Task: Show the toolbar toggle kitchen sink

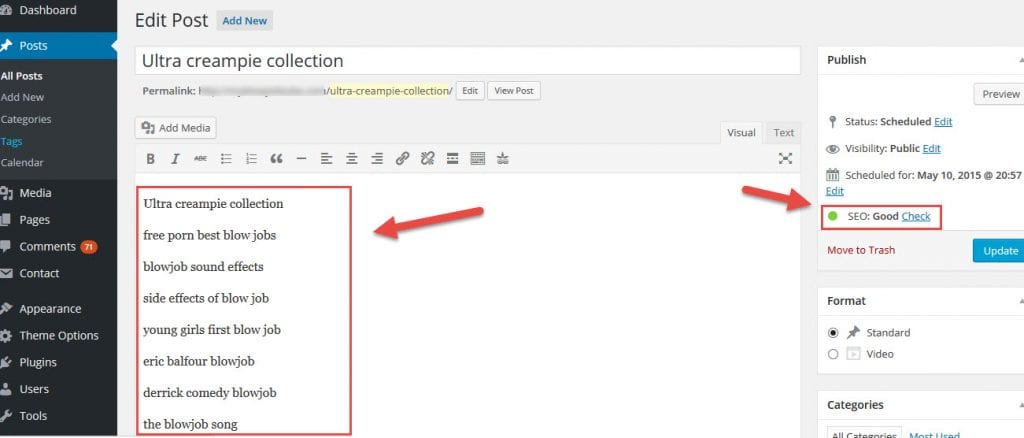Action: tap(477, 158)
